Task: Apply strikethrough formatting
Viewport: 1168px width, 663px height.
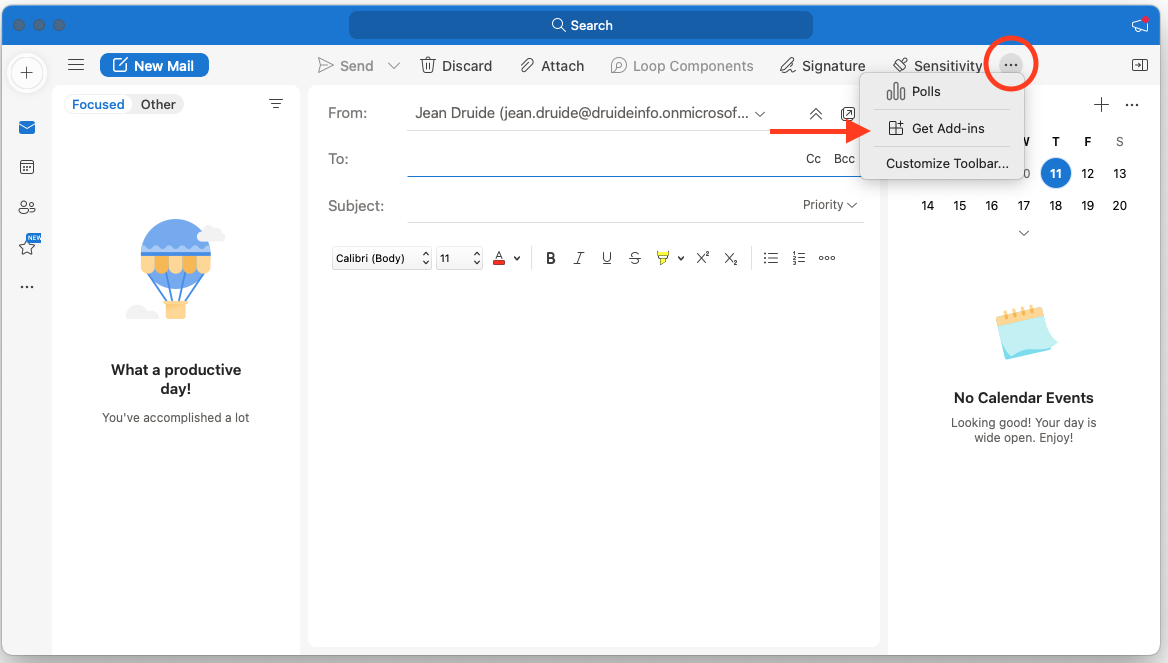Action: point(634,258)
